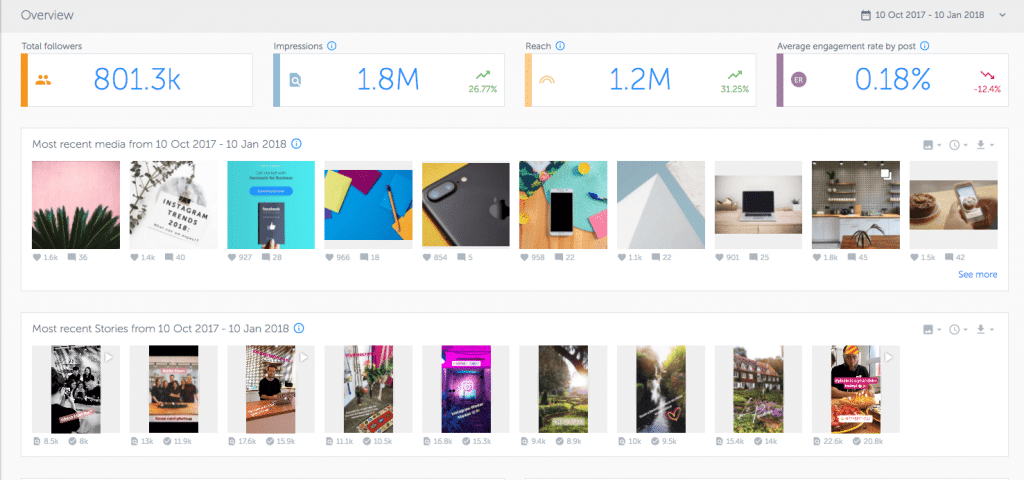Open media type filter in recent media
Image resolution: width=1024 pixels, height=480 pixels.
point(932,145)
